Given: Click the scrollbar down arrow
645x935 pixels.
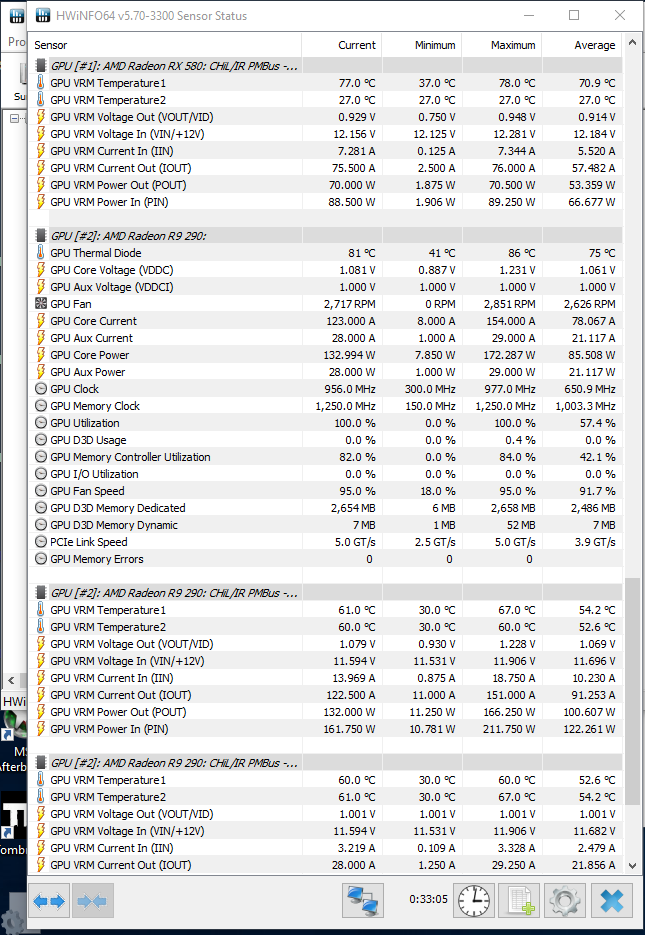Looking at the screenshot, I should coord(632,865).
